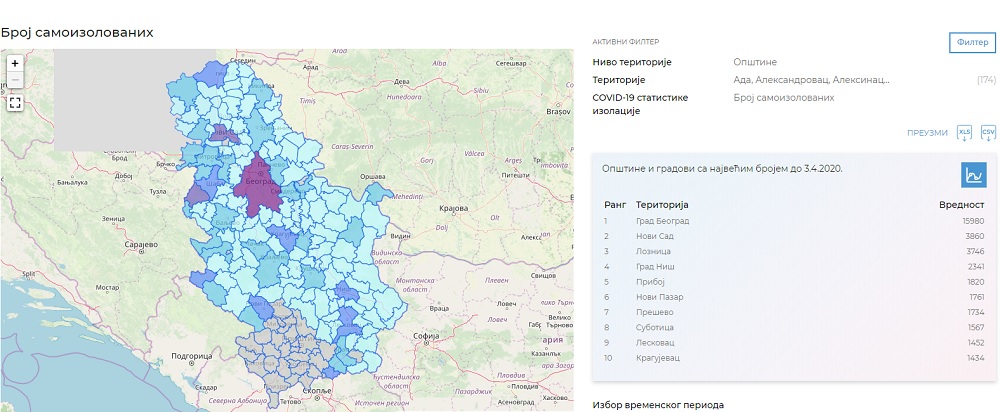Open the Филтер button

(972, 42)
